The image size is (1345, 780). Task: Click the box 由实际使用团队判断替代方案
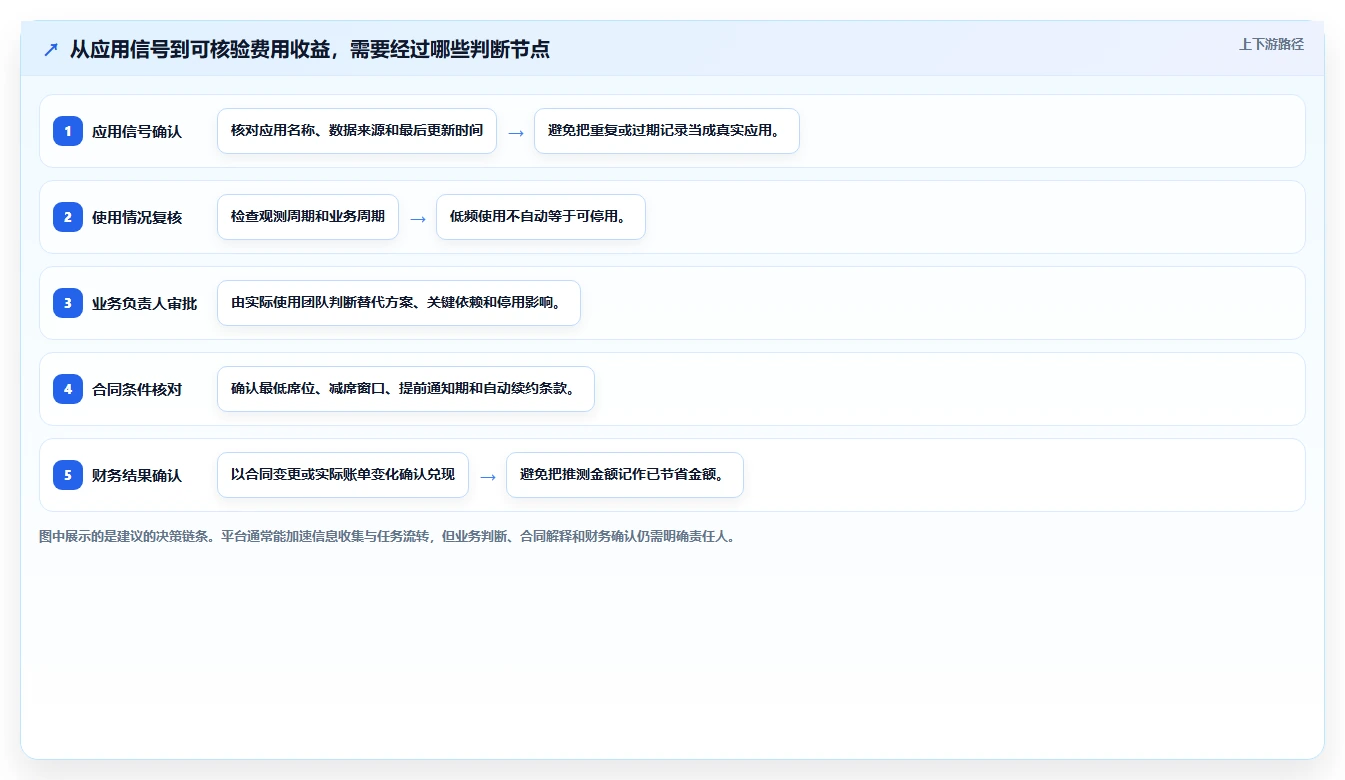tap(399, 303)
